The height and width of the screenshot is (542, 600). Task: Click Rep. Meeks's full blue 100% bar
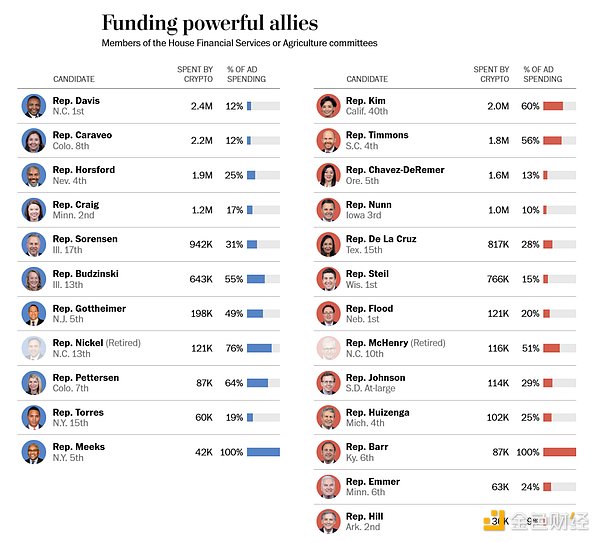click(263, 452)
